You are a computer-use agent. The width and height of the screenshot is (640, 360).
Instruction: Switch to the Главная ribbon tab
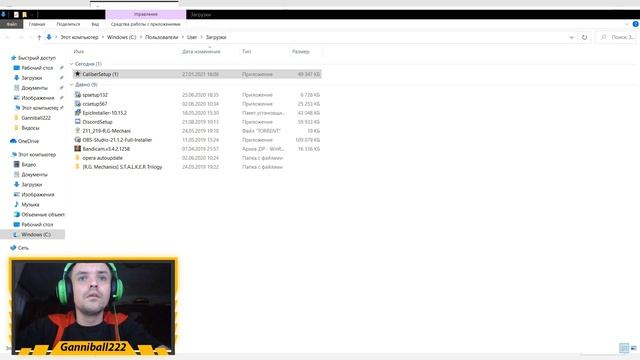point(37,24)
